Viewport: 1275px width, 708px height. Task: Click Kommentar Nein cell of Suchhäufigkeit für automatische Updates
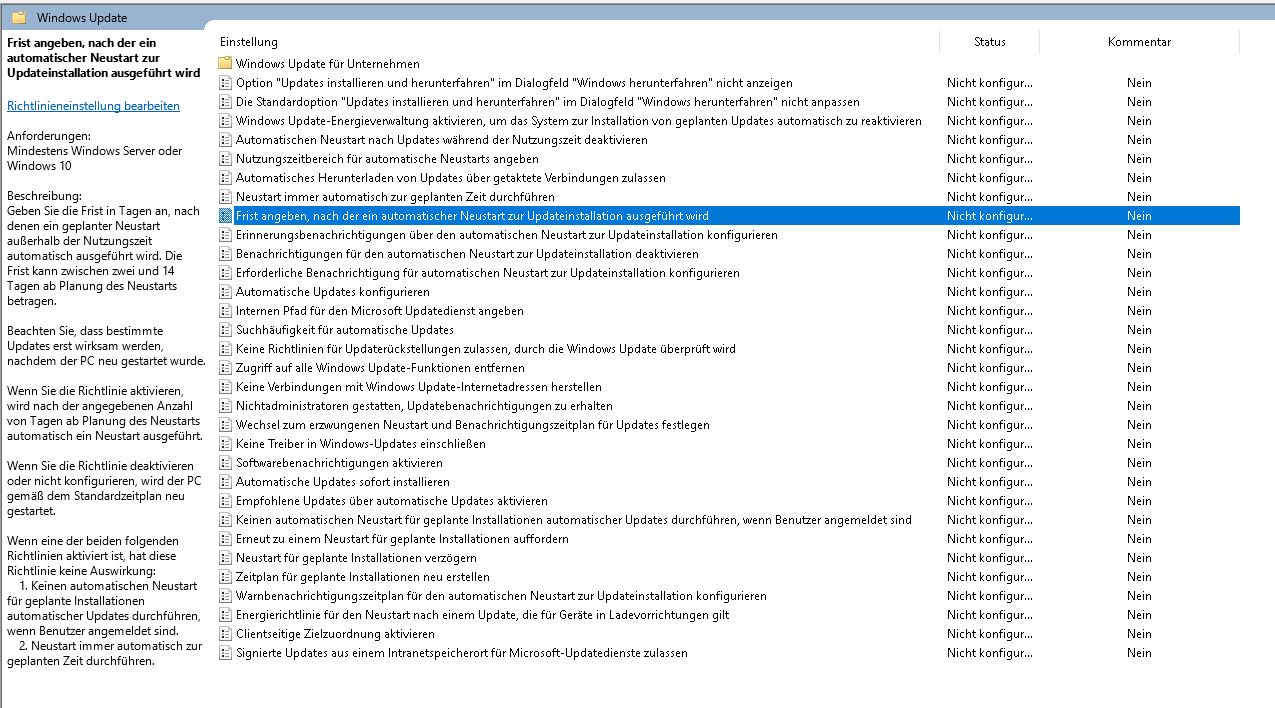point(1139,330)
